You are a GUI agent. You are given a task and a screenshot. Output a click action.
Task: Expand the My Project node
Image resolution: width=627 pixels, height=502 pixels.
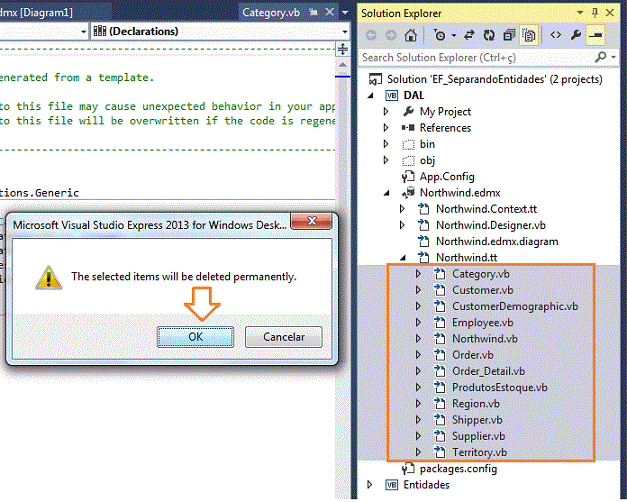[x=386, y=111]
